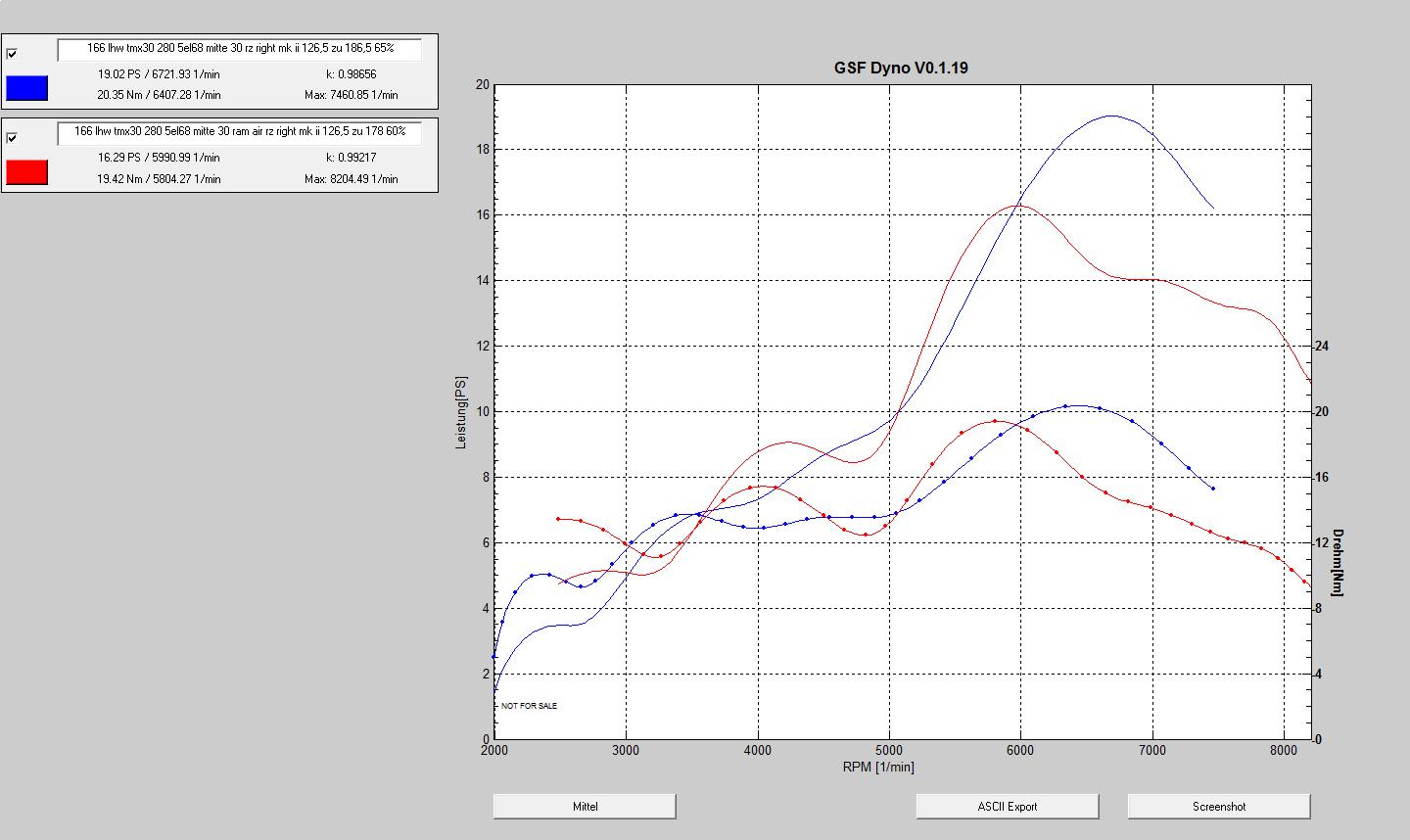
Task: Click the RPM [1/min] axis label
Action: point(878,767)
